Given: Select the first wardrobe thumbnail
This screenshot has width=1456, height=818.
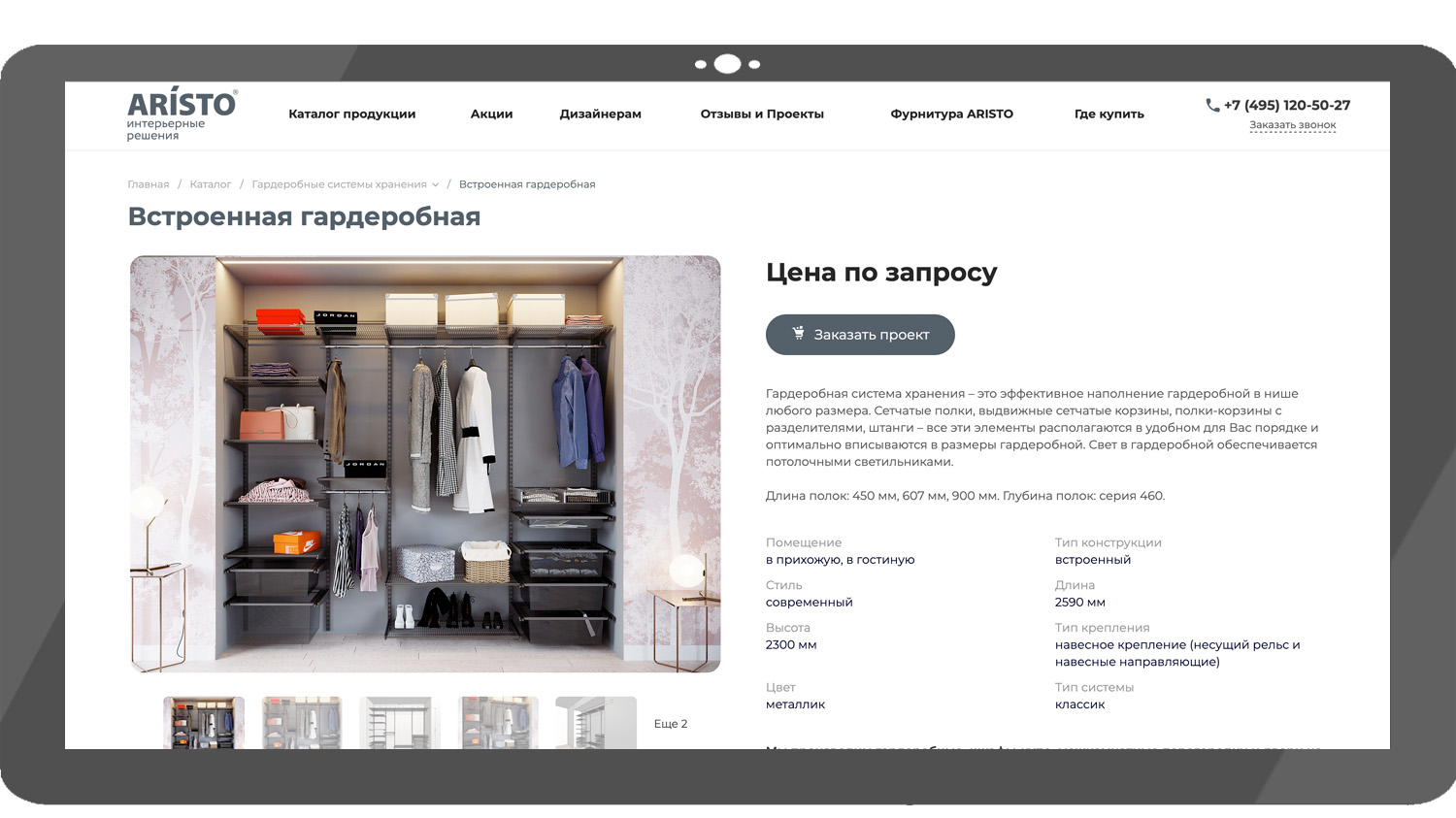Looking at the screenshot, I should pos(204,723).
